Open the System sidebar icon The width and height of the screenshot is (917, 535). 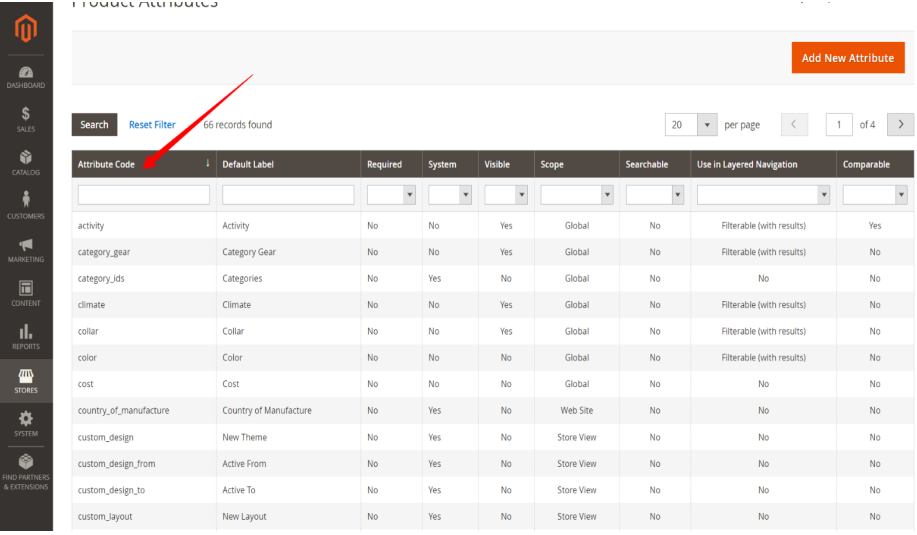click(x=26, y=423)
